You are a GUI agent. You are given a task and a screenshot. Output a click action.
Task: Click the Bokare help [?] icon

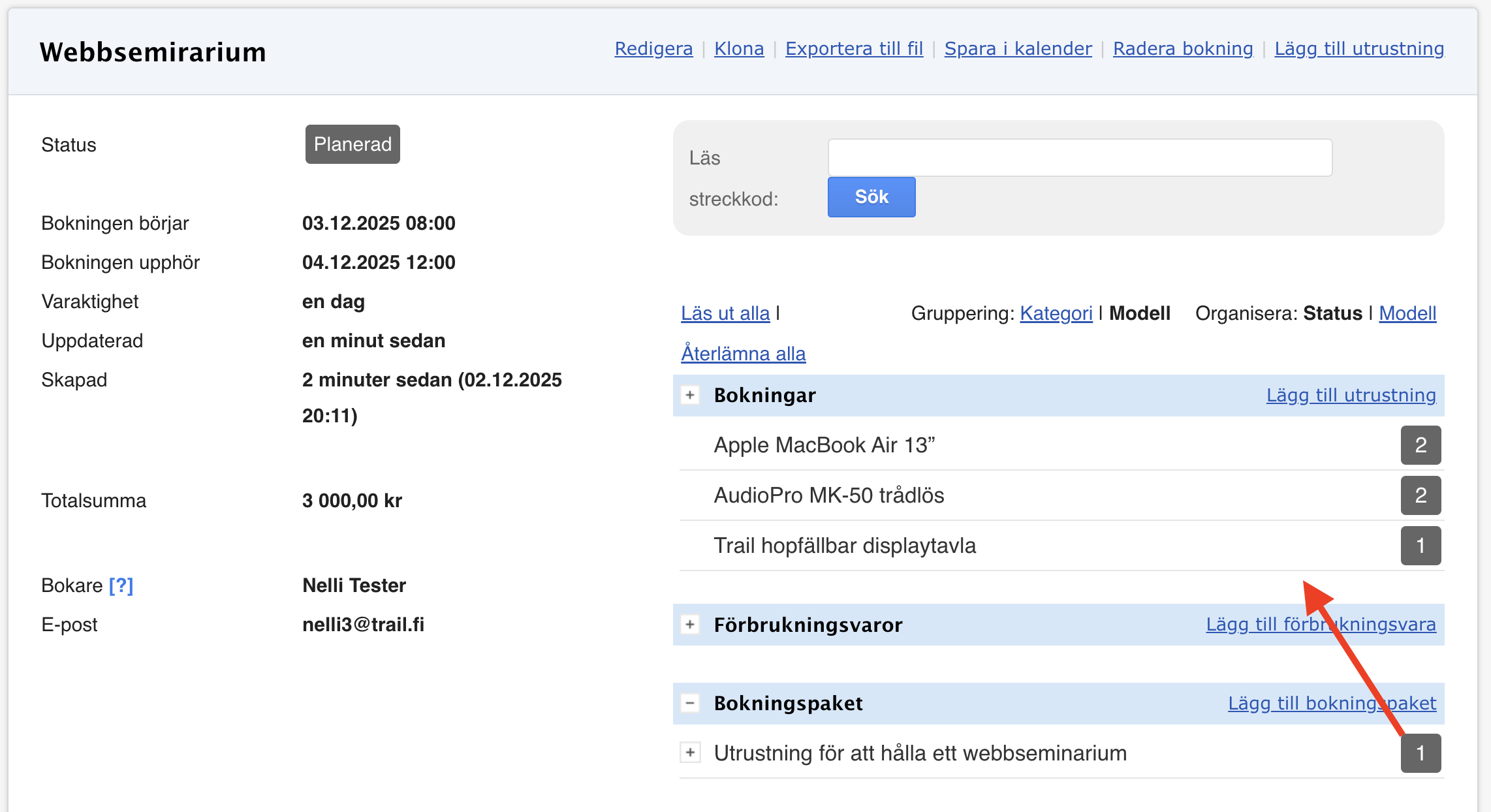point(121,586)
